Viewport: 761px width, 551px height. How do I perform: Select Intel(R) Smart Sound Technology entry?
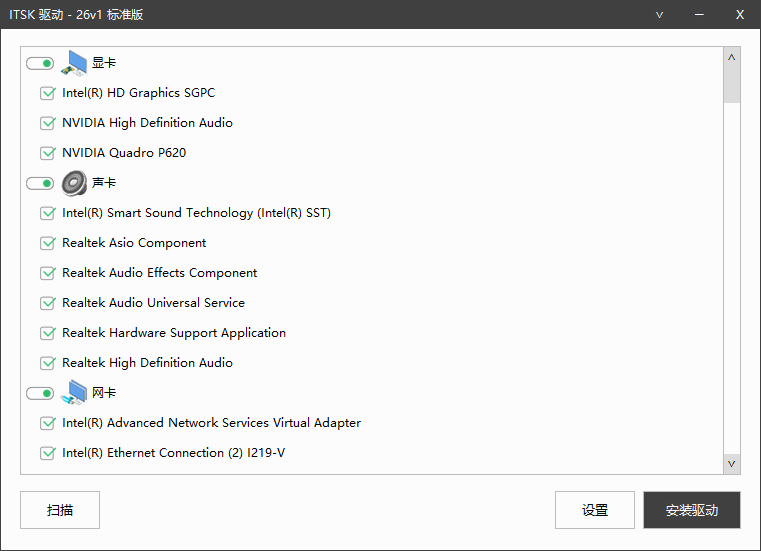pos(196,213)
